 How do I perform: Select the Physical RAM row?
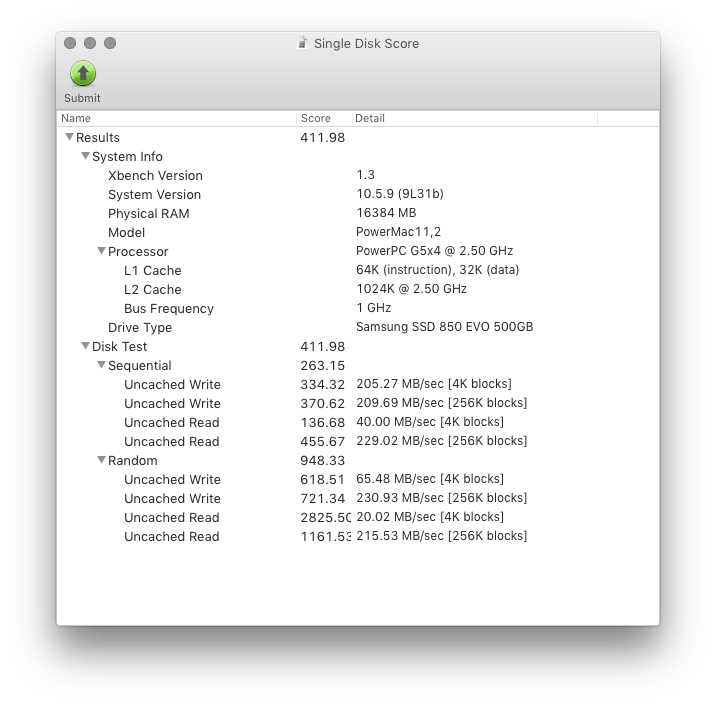tap(358, 213)
